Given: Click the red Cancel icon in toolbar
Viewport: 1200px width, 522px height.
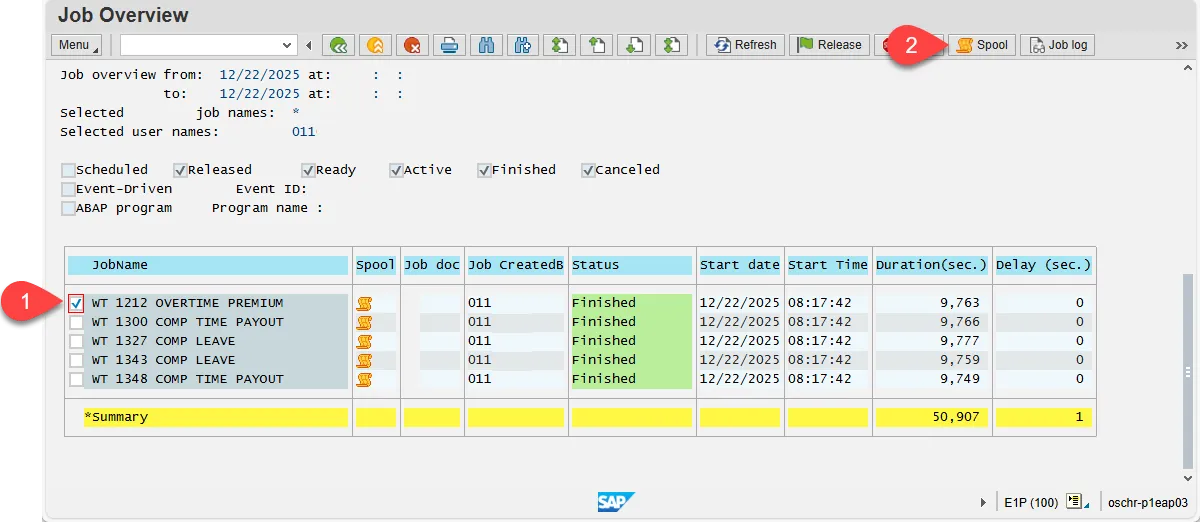Looking at the screenshot, I should coord(411,45).
